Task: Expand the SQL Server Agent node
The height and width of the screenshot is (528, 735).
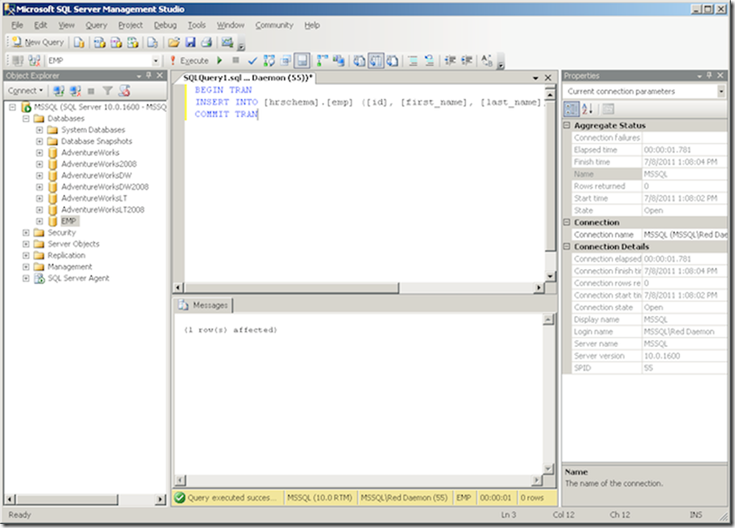Action: click(26, 278)
